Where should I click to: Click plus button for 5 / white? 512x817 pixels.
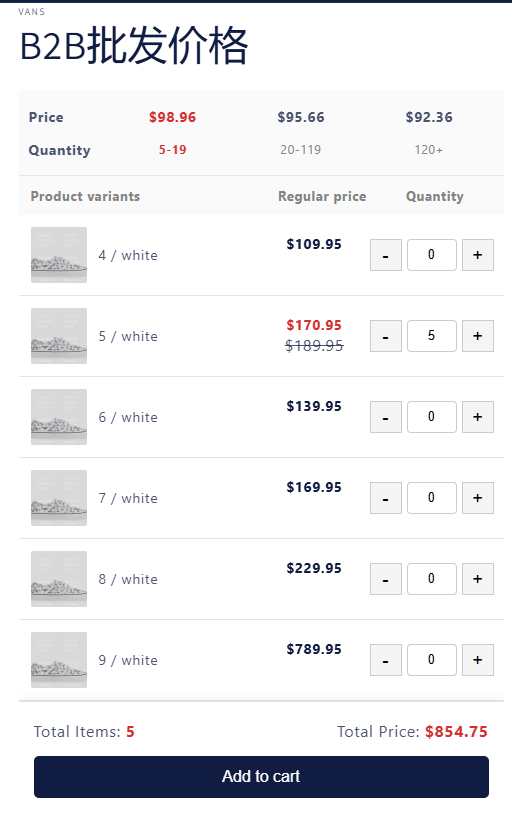(x=478, y=336)
